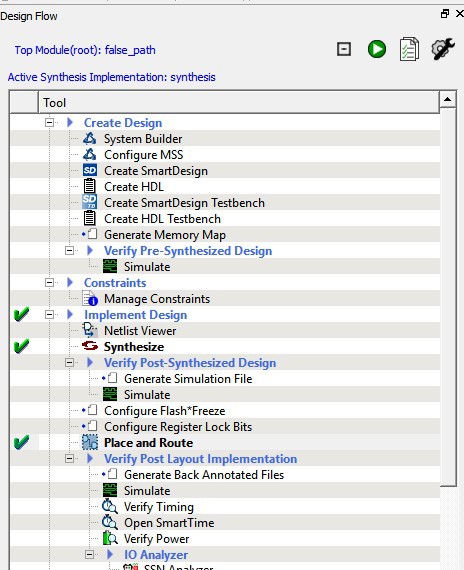
Task: Click the System Builder icon
Action: pos(89,139)
